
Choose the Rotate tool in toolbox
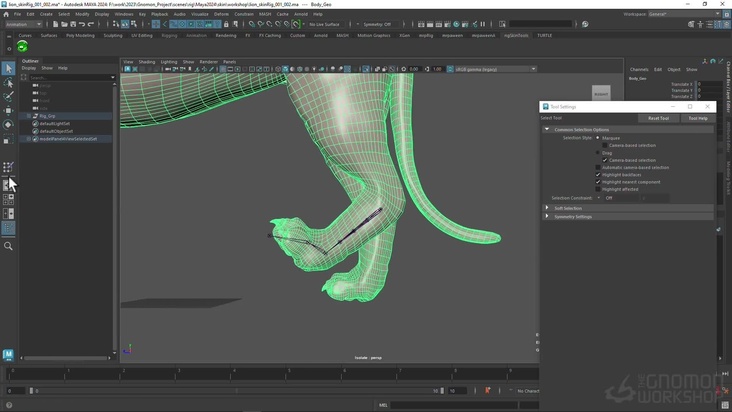click(8, 125)
